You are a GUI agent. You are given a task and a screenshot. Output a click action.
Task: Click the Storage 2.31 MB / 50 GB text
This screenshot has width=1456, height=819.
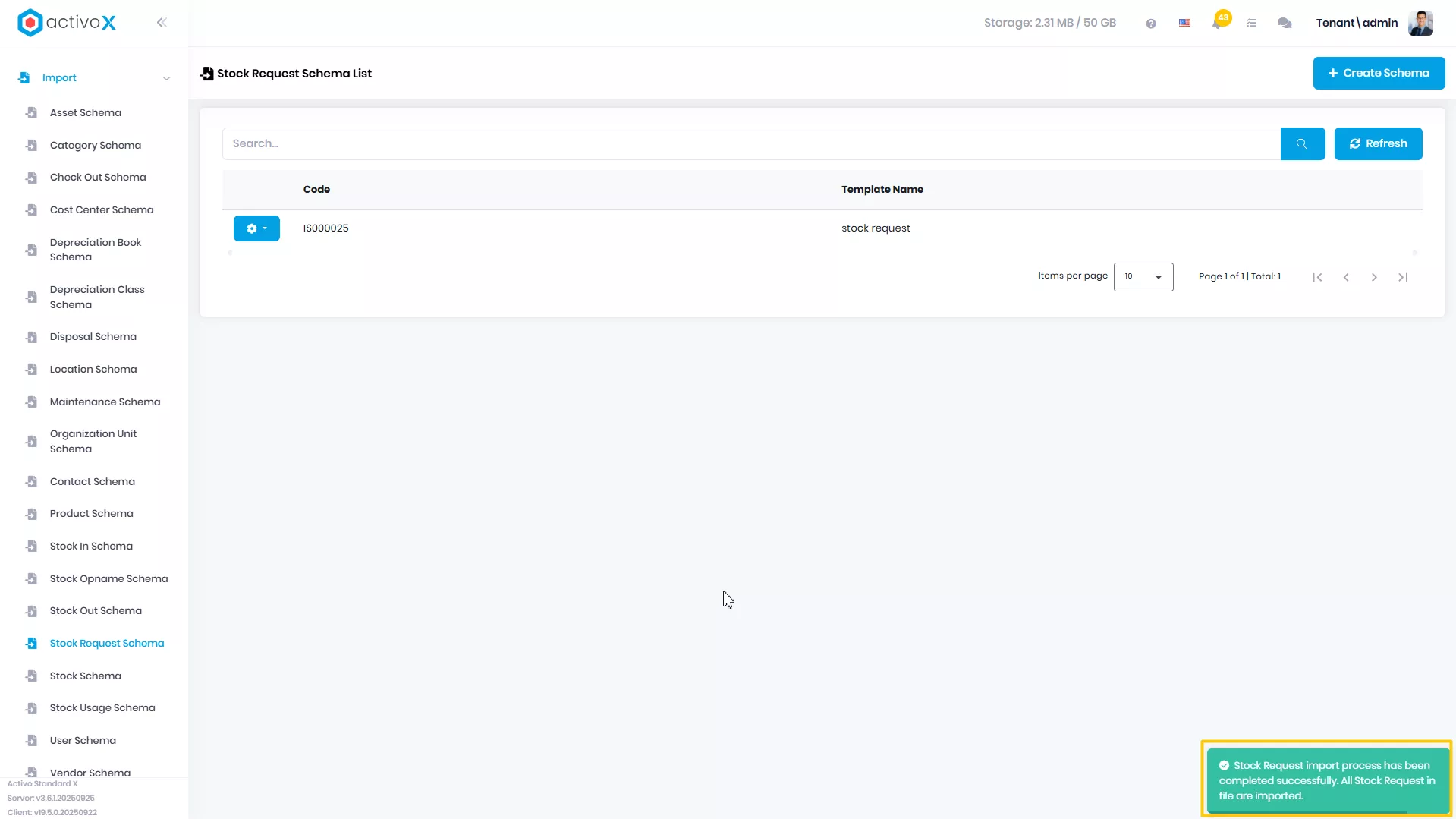1050,23
